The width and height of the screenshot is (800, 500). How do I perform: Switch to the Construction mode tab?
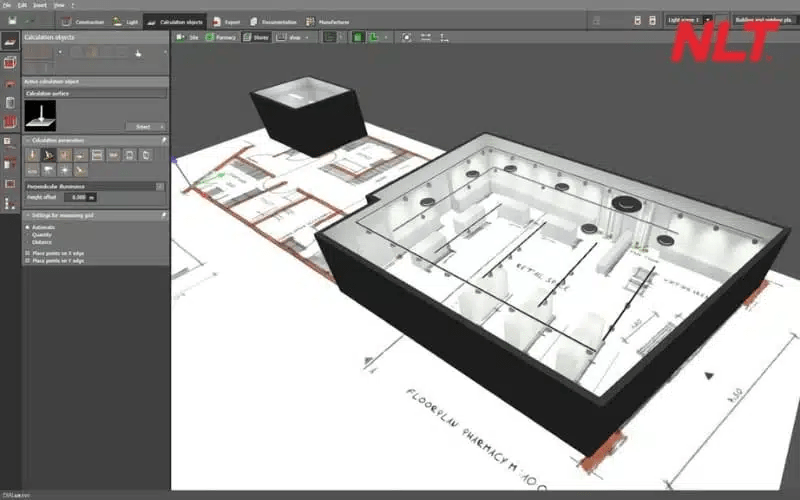(78, 20)
